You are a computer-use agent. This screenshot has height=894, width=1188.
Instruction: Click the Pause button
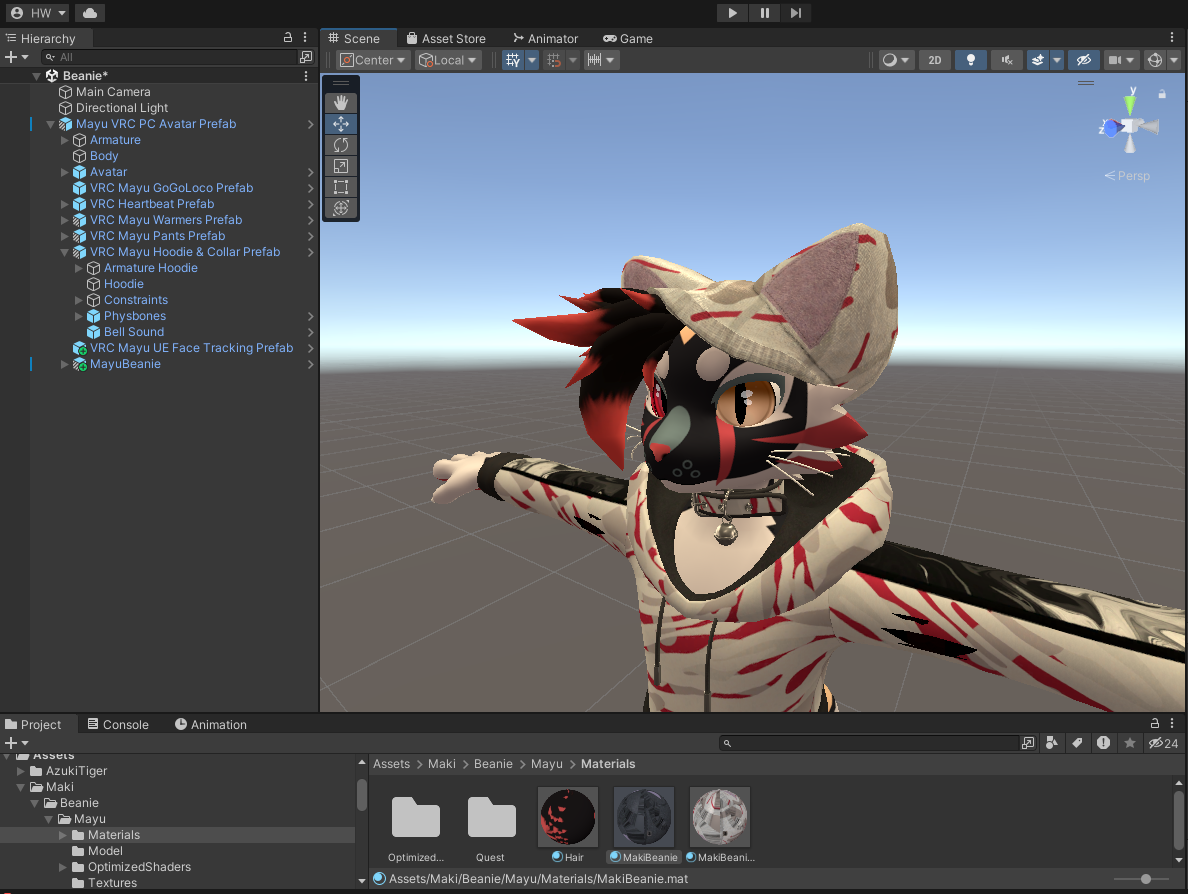pyautogui.click(x=764, y=13)
